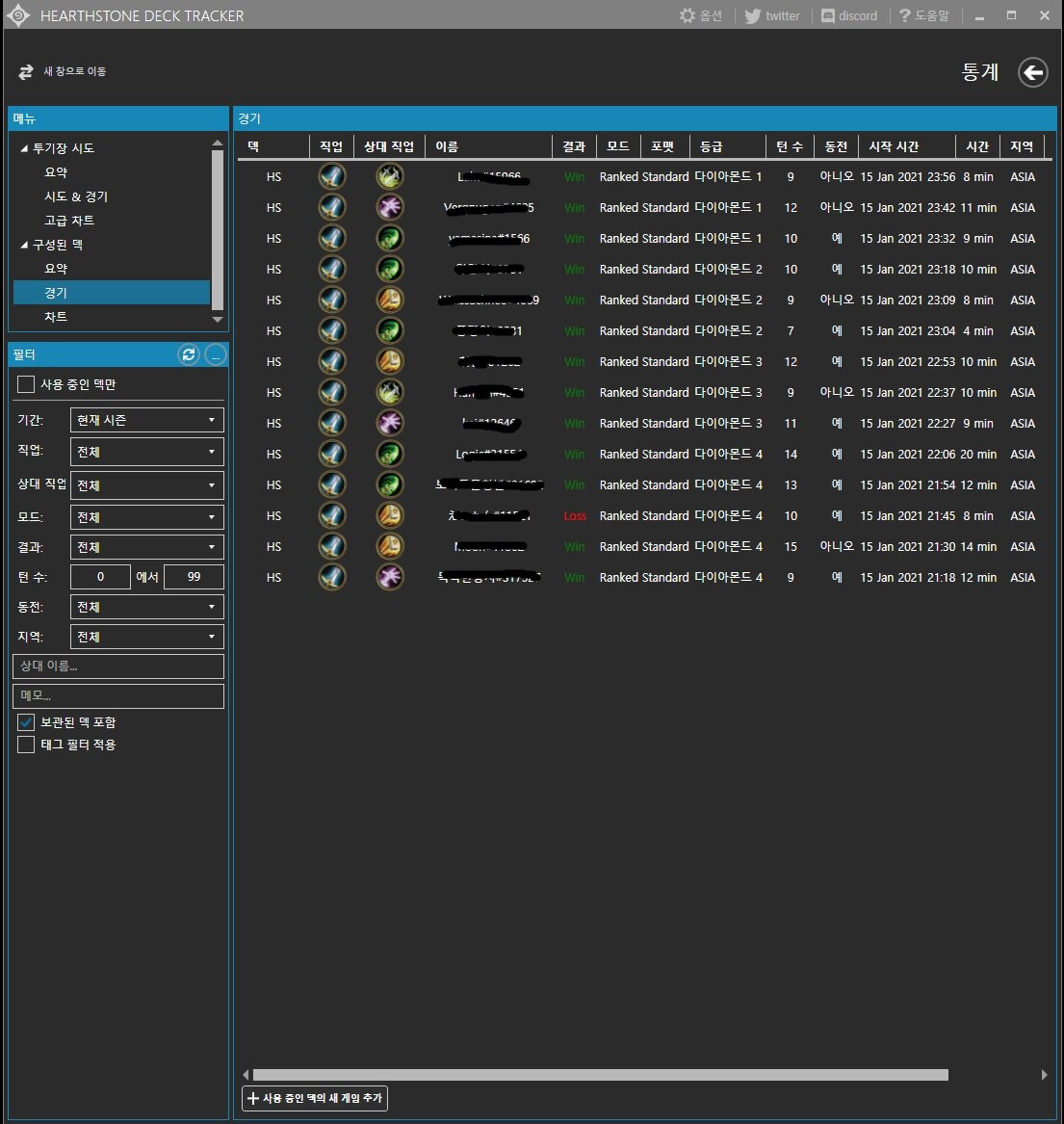
Task: Go back using the circled arrow button
Action: [x=1032, y=71]
